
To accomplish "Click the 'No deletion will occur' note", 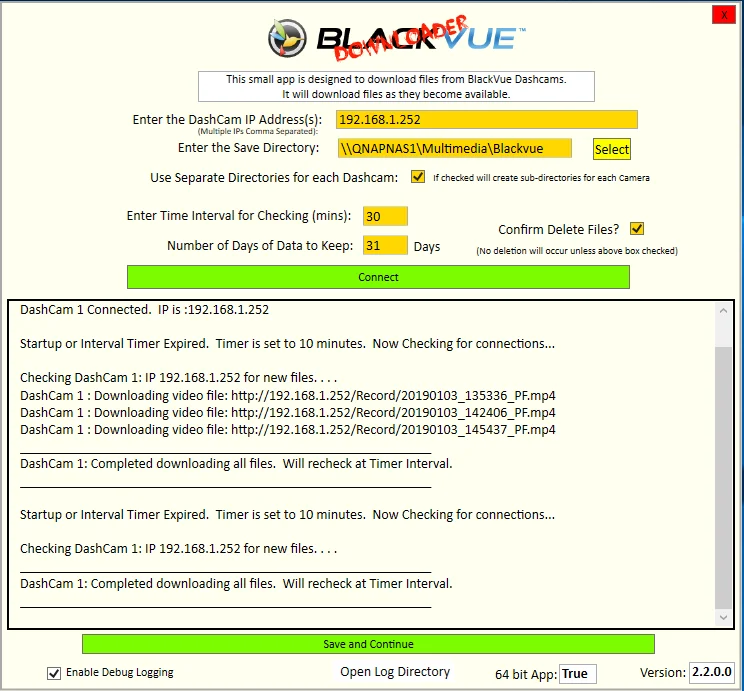I will [x=577, y=251].
